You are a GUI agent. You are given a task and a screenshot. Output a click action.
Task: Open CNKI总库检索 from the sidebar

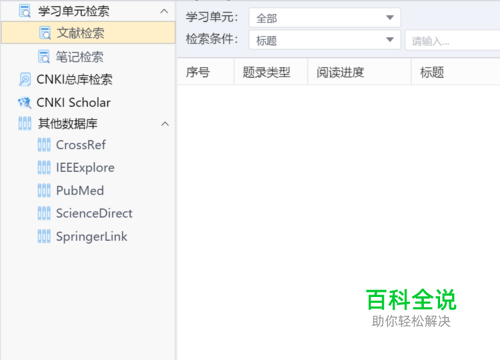(x=74, y=79)
